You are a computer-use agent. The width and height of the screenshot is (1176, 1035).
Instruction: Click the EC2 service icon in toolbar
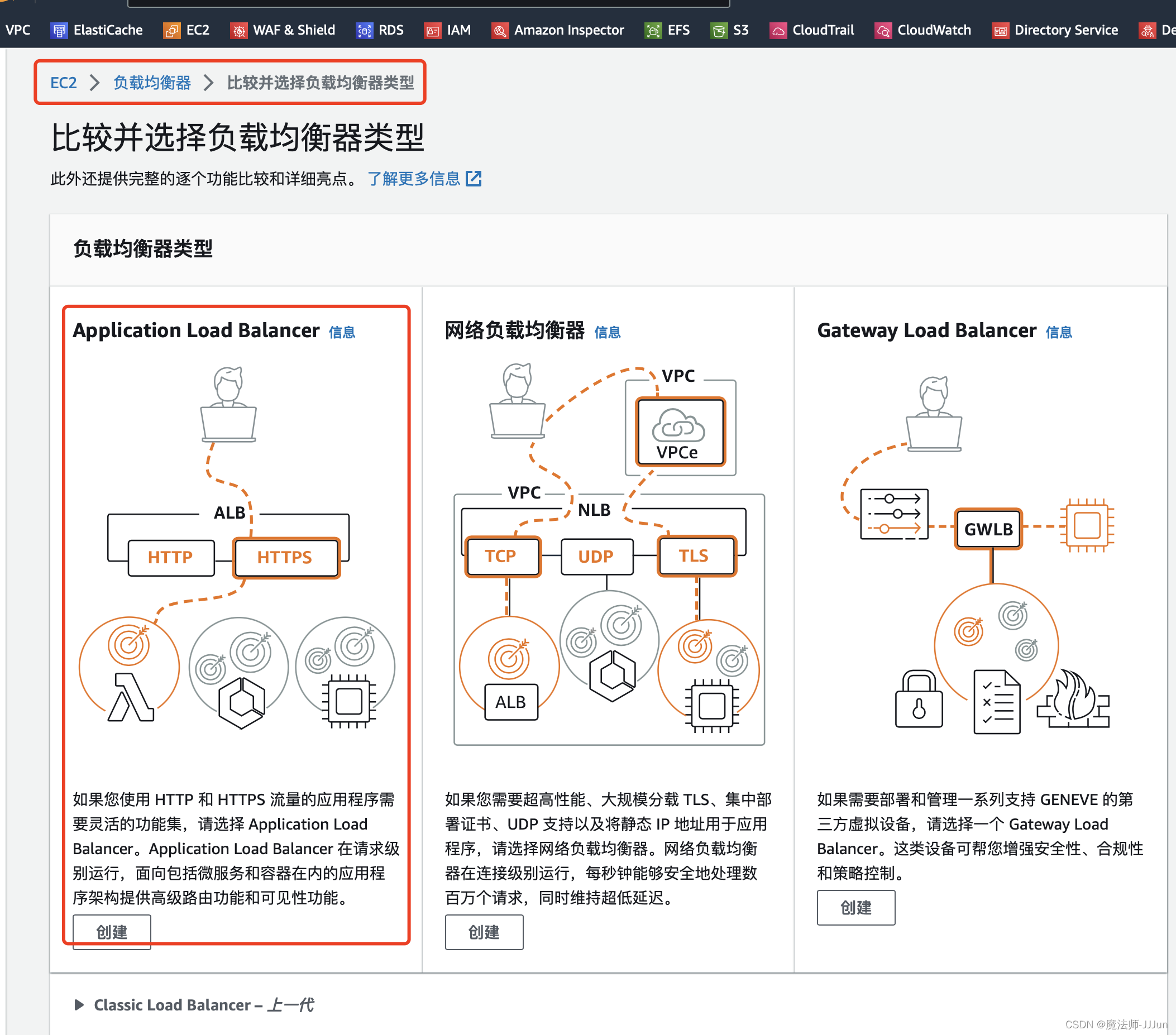[x=171, y=31]
